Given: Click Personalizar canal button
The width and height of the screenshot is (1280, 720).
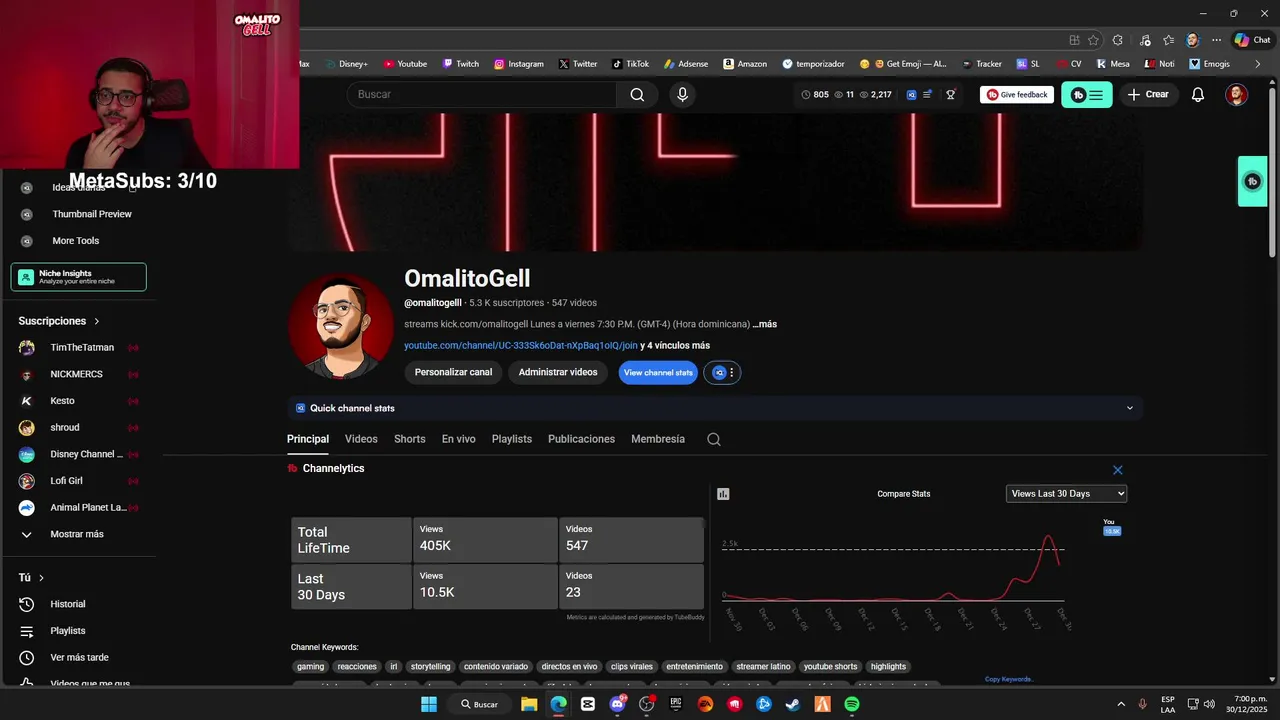Looking at the screenshot, I should [453, 372].
